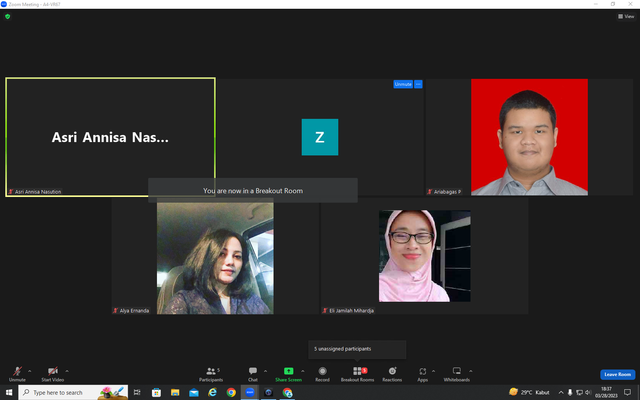Expand the arrow beside Whiteboards
This screenshot has width=640, height=400.
point(471,371)
